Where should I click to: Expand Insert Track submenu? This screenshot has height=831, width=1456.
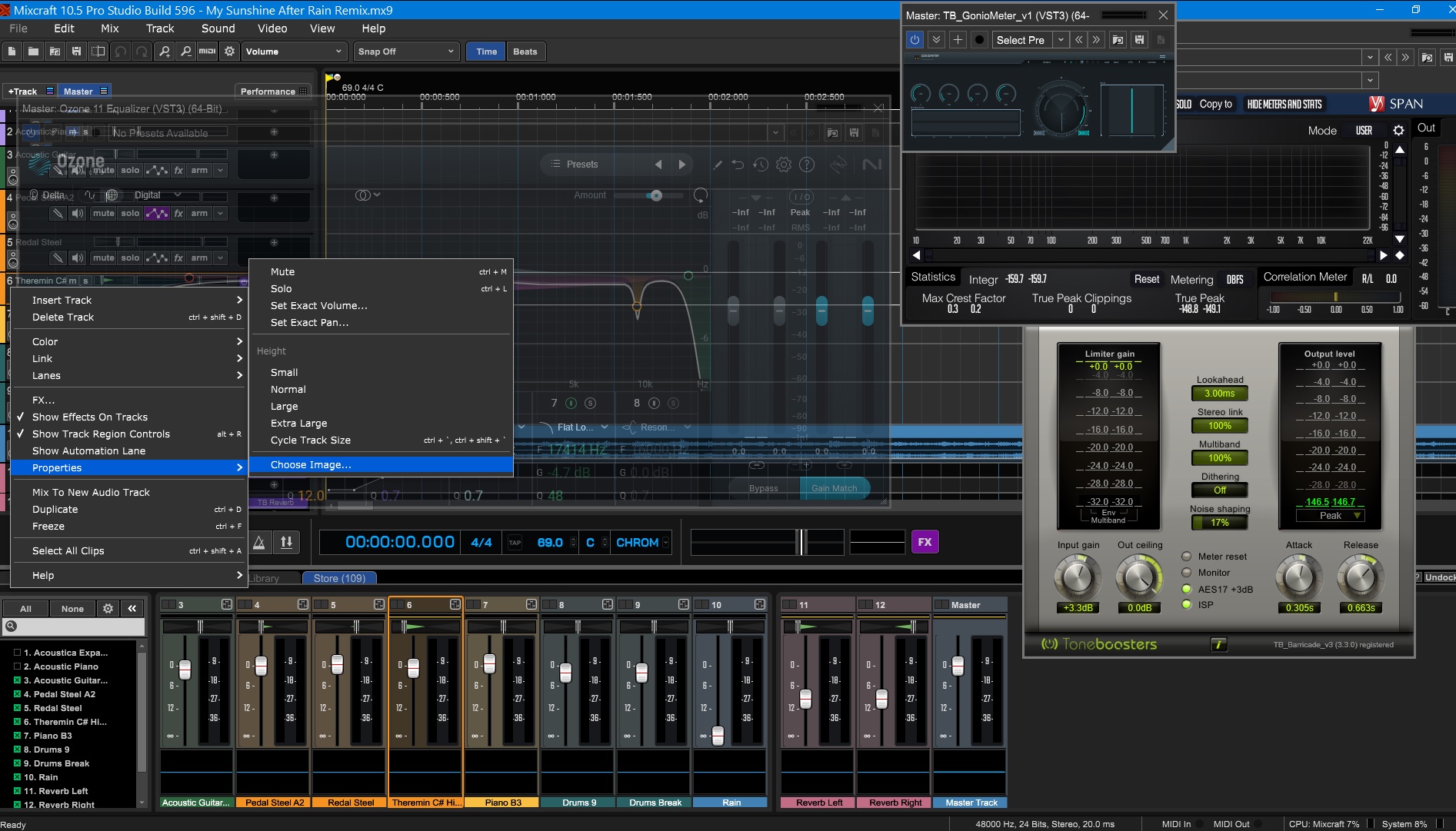click(x=129, y=301)
